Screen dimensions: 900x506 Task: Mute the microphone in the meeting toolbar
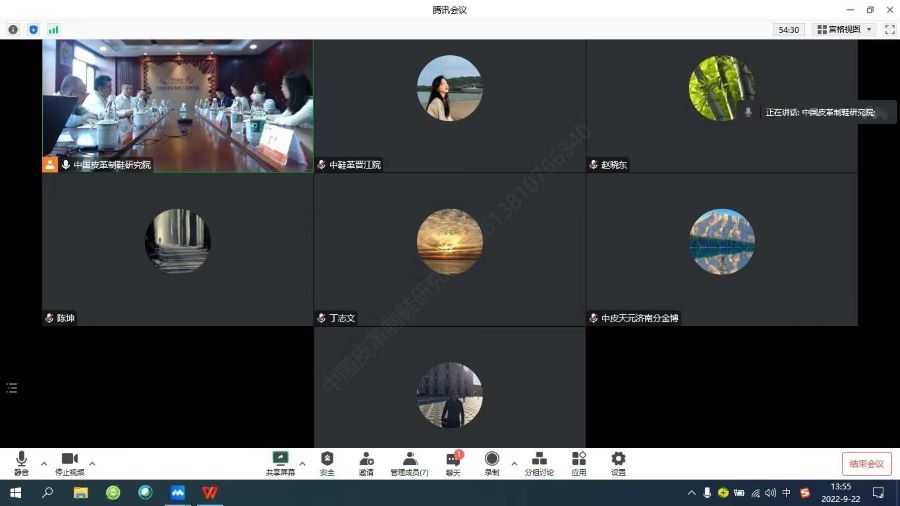tap(21, 462)
